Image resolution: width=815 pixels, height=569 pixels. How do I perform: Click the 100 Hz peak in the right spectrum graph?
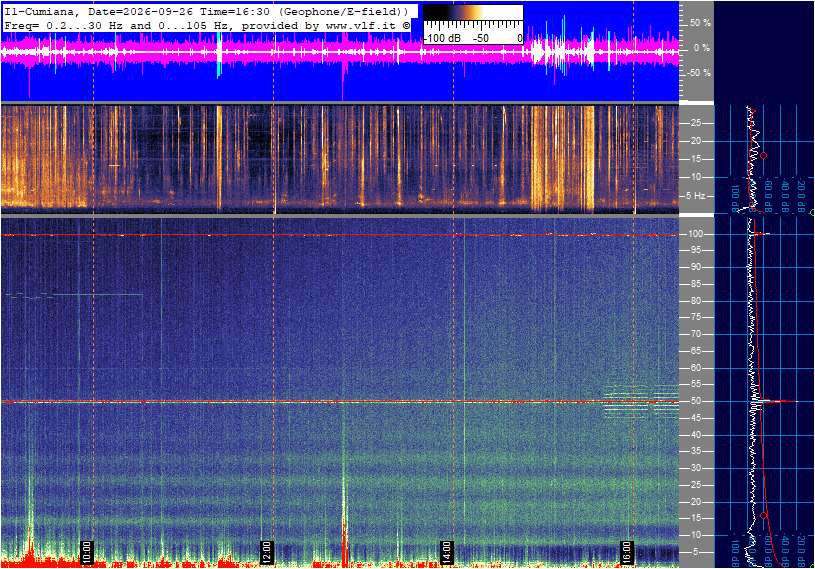pyautogui.click(x=762, y=234)
